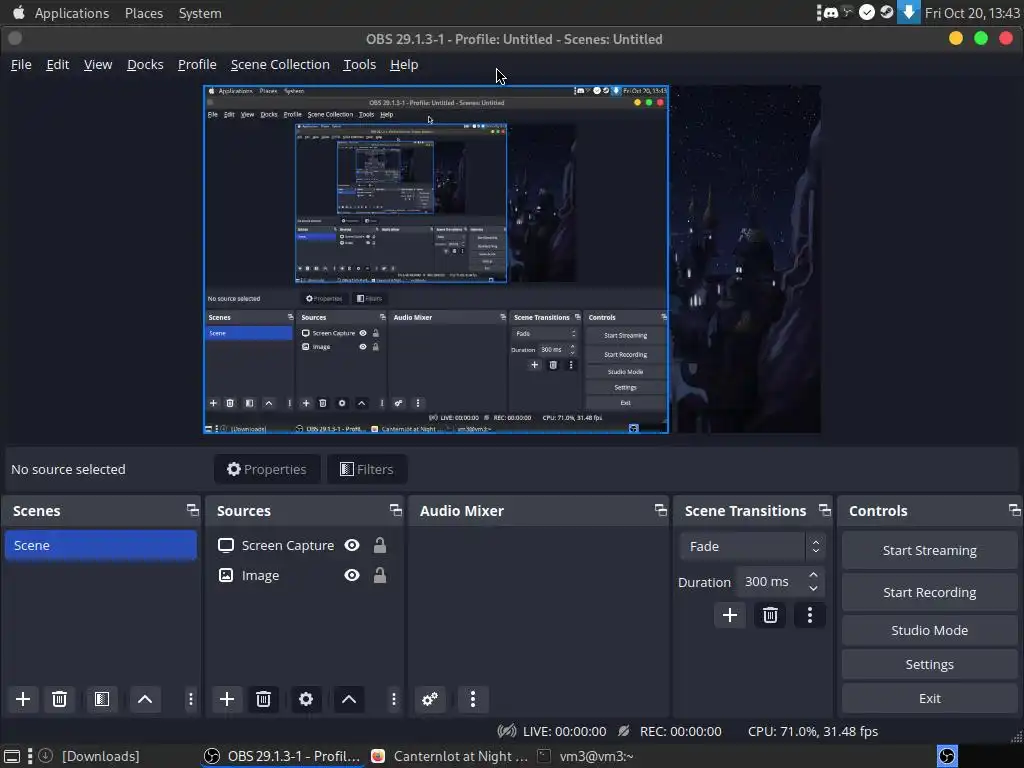
Task: Add a new source with plus icon
Action: (227, 699)
